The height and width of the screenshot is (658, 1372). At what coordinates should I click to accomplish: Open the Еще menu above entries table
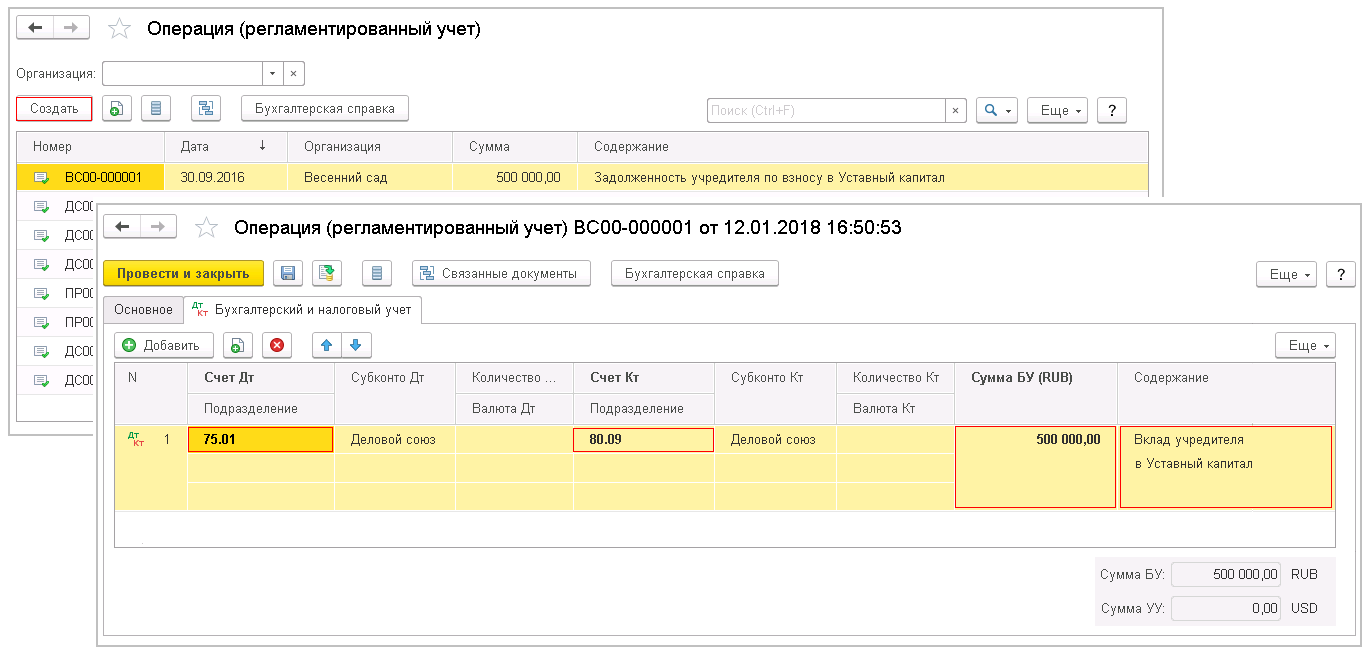[x=1305, y=345]
